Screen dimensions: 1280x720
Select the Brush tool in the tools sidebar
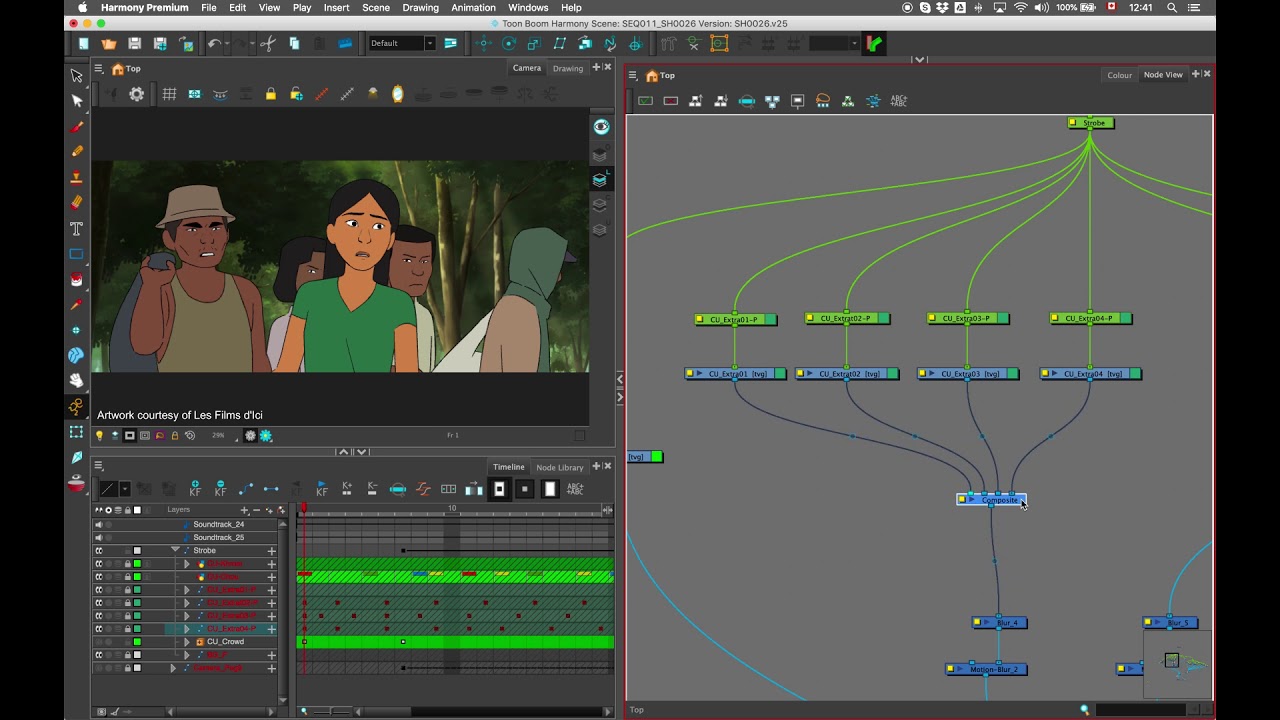click(x=77, y=126)
